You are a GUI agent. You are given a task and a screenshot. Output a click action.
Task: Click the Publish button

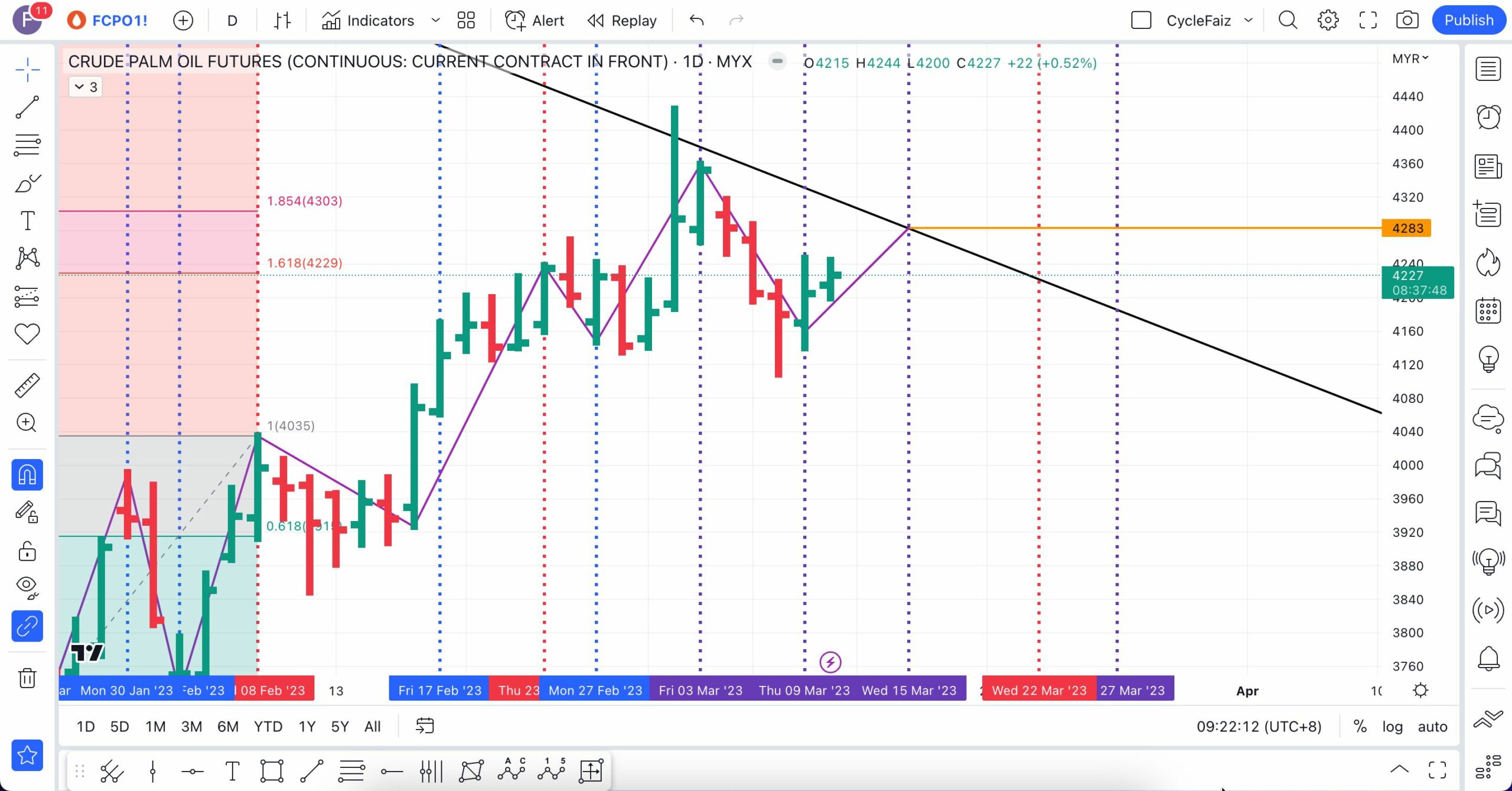point(1468,20)
